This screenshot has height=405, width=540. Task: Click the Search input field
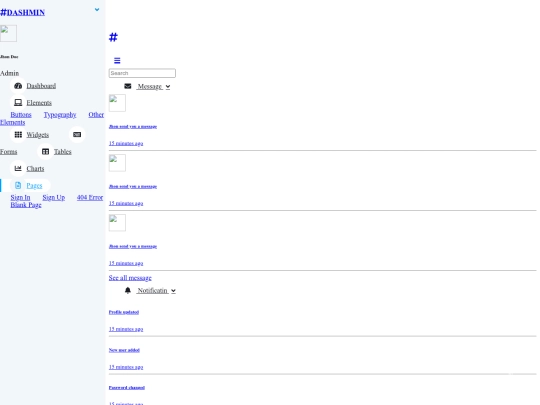142,73
